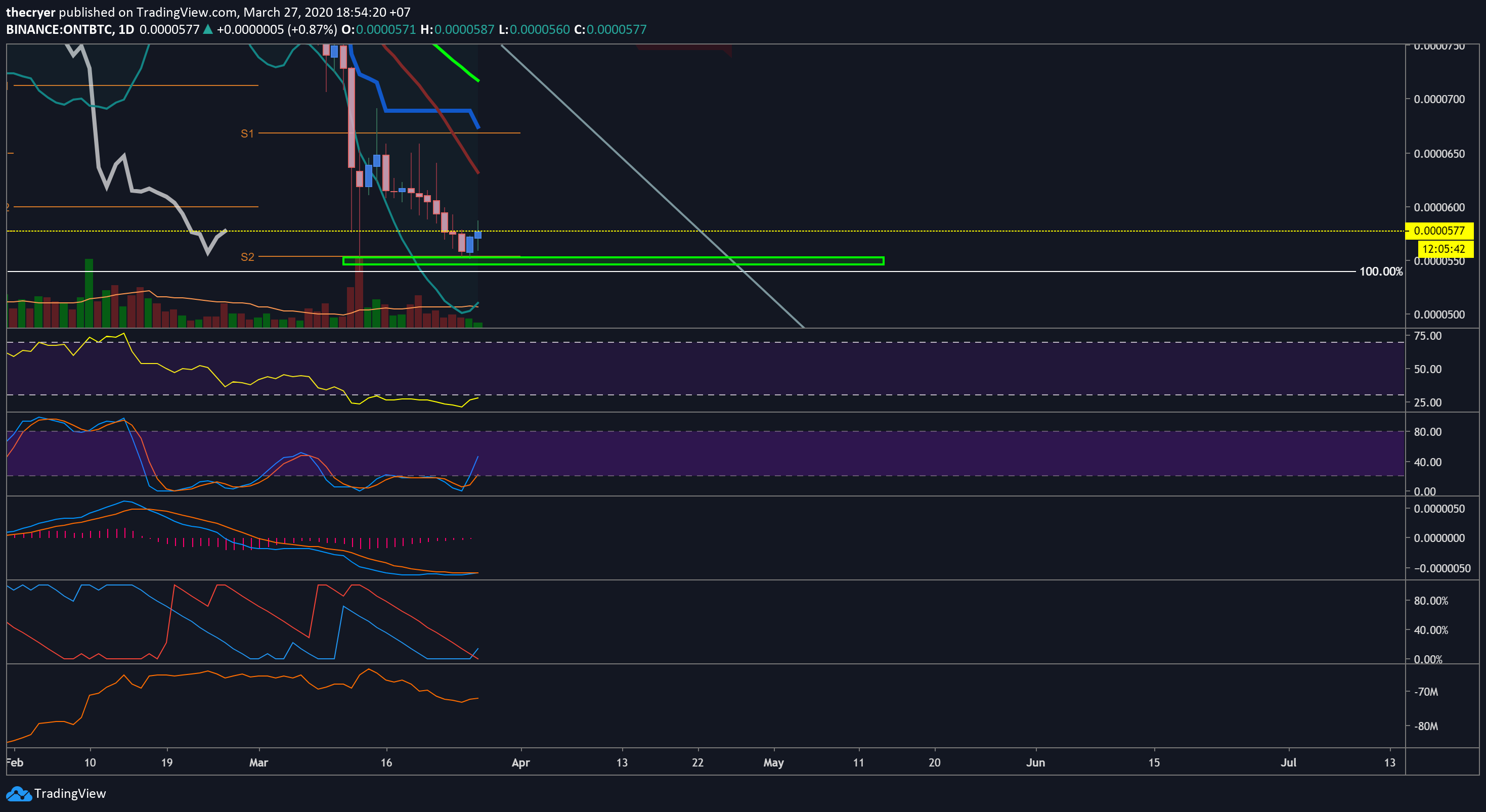The width and height of the screenshot is (1486, 812).
Task: Click the 0.0000050 MACD scale value
Action: click(1438, 509)
